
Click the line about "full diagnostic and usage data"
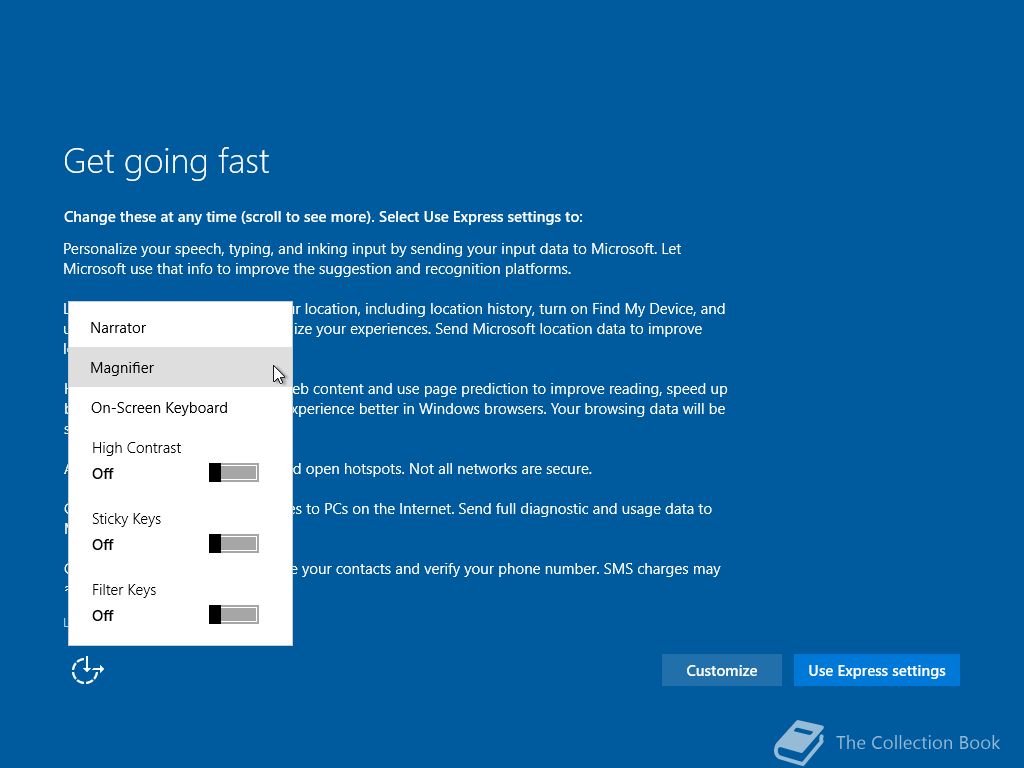tap(502, 509)
